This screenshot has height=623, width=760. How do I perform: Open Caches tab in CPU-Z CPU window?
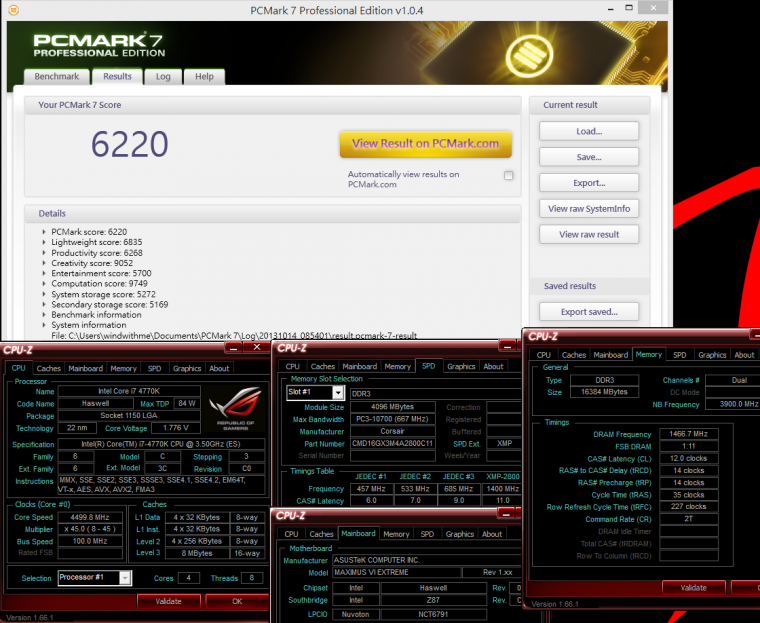click(48, 368)
